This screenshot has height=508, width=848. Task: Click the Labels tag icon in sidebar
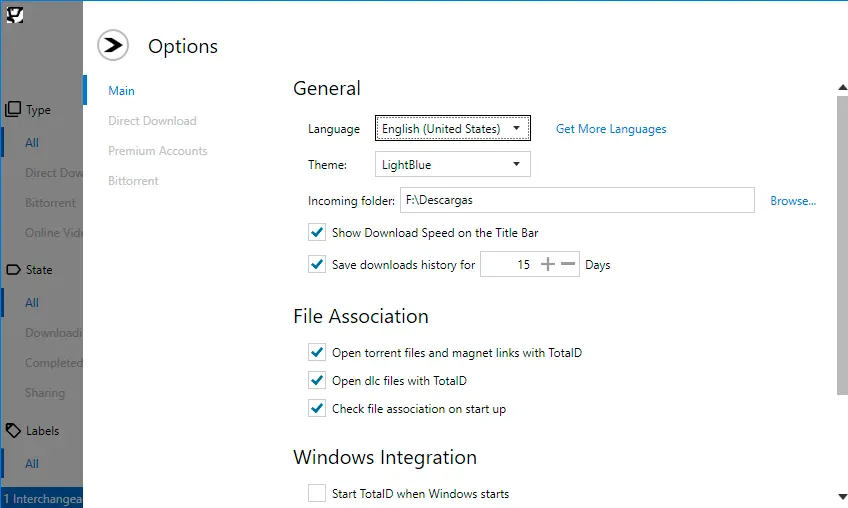[x=13, y=431]
